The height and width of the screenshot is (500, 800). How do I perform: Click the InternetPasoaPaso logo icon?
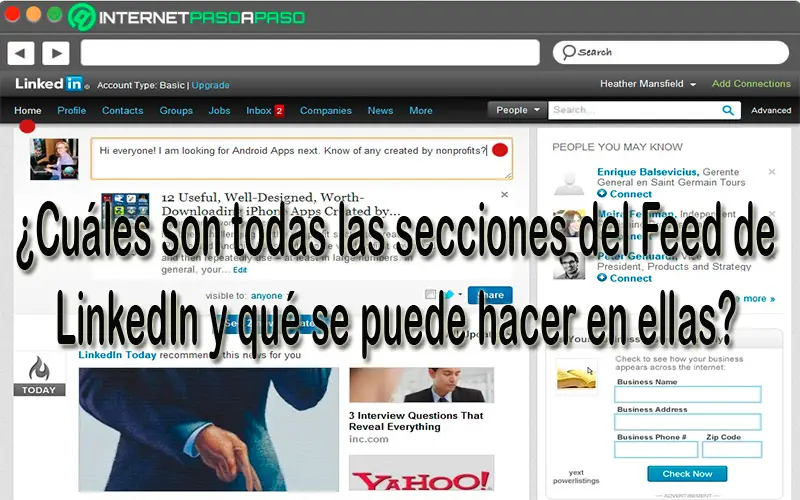click(82, 17)
